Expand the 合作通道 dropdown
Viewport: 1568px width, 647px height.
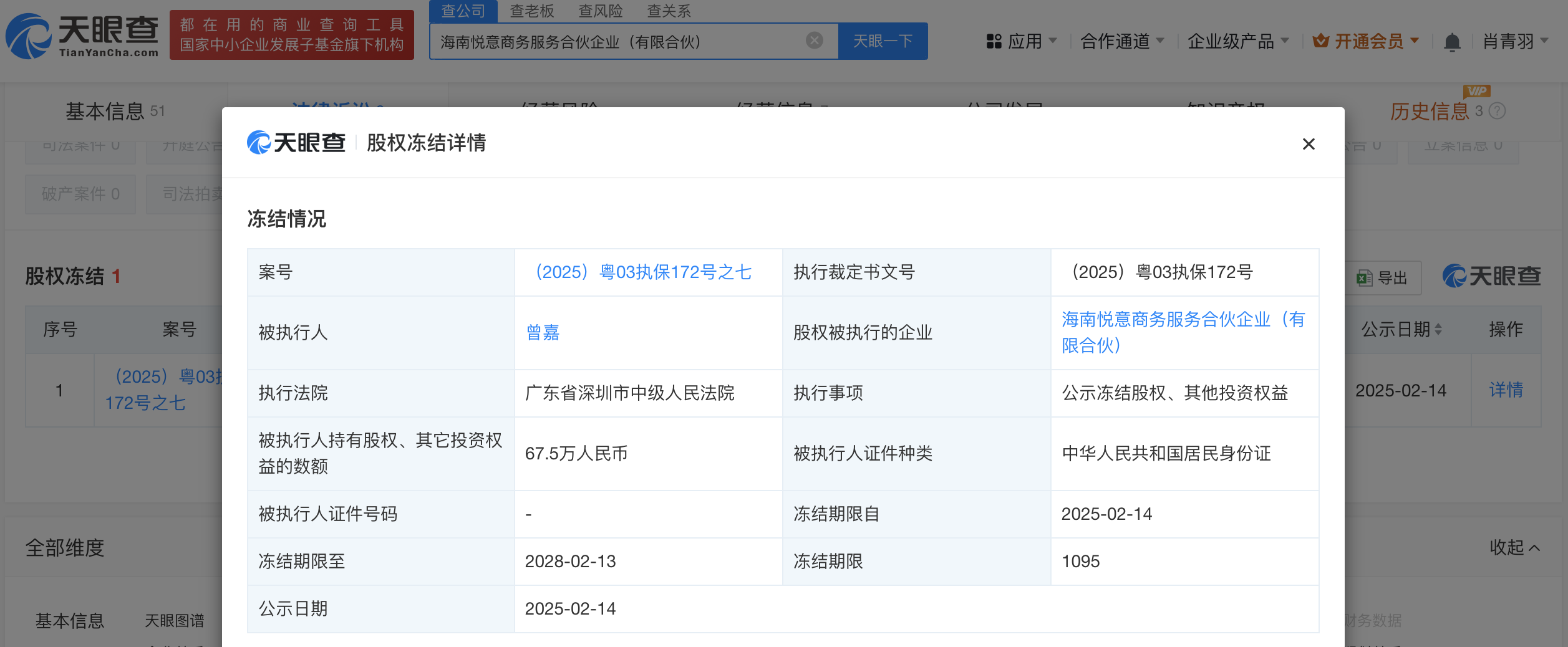point(1121,42)
